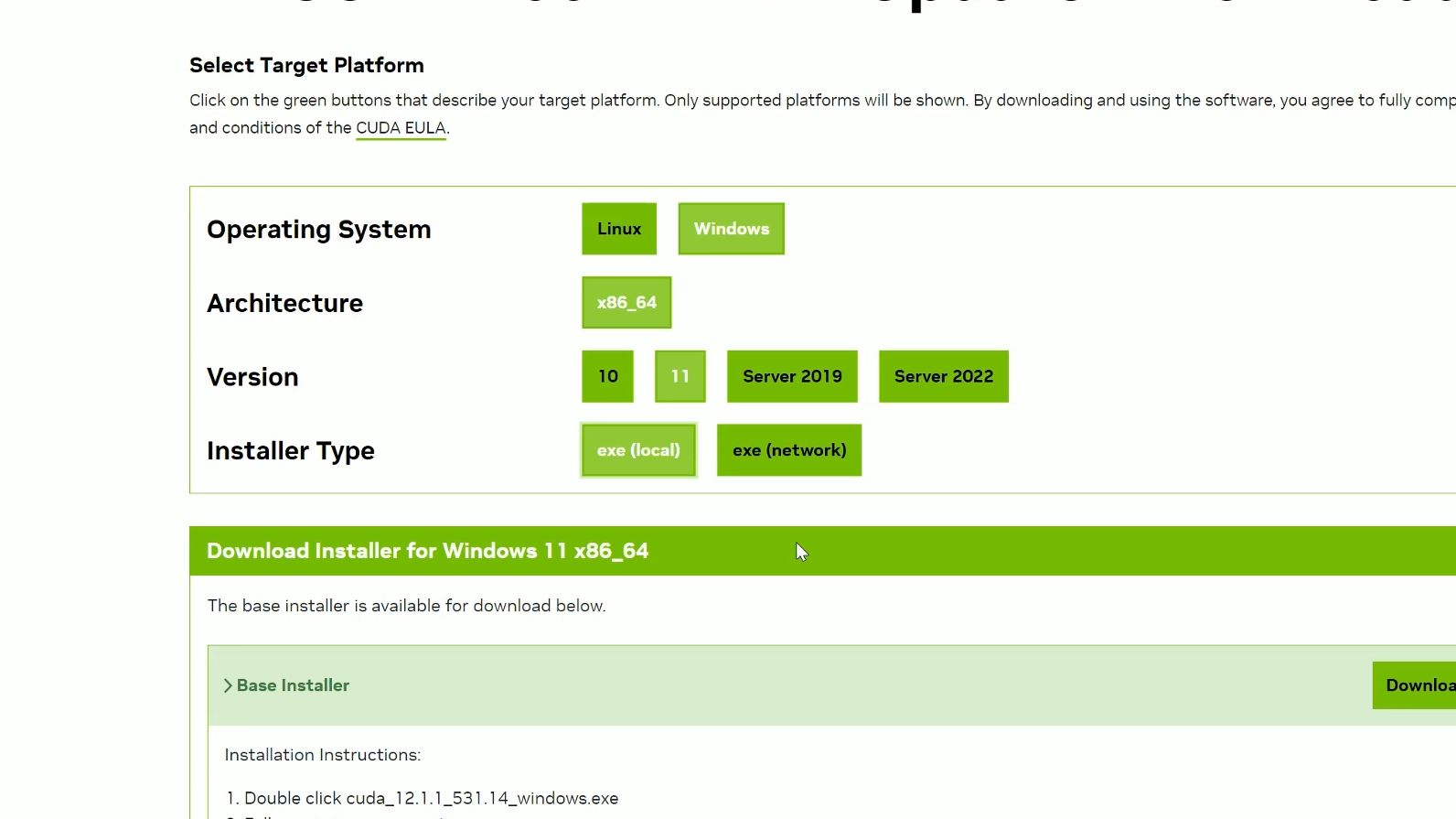Viewport: 1456px width, 819px height.
Task: Choose Server 2022 version
Action: (x=944, y=376)
